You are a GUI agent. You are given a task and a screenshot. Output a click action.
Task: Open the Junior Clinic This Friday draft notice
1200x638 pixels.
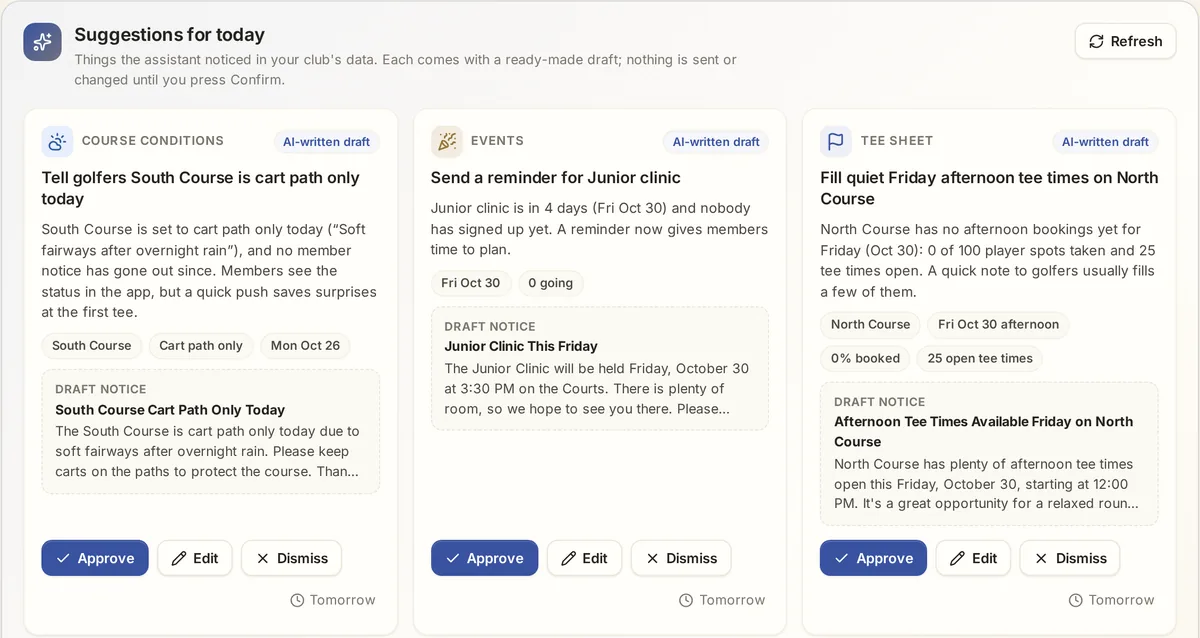click(x=600, y=368)
